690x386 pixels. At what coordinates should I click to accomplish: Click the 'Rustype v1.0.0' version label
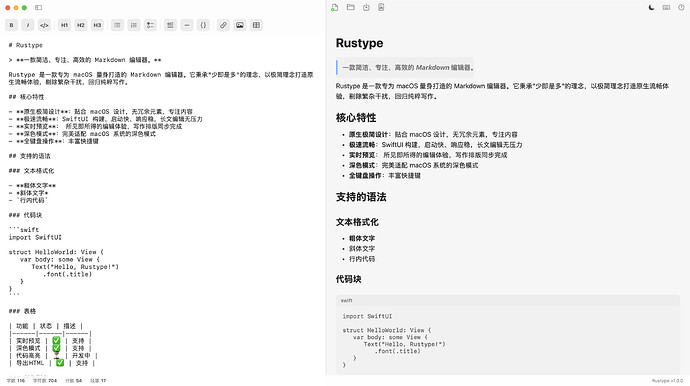tap(667, 381)
